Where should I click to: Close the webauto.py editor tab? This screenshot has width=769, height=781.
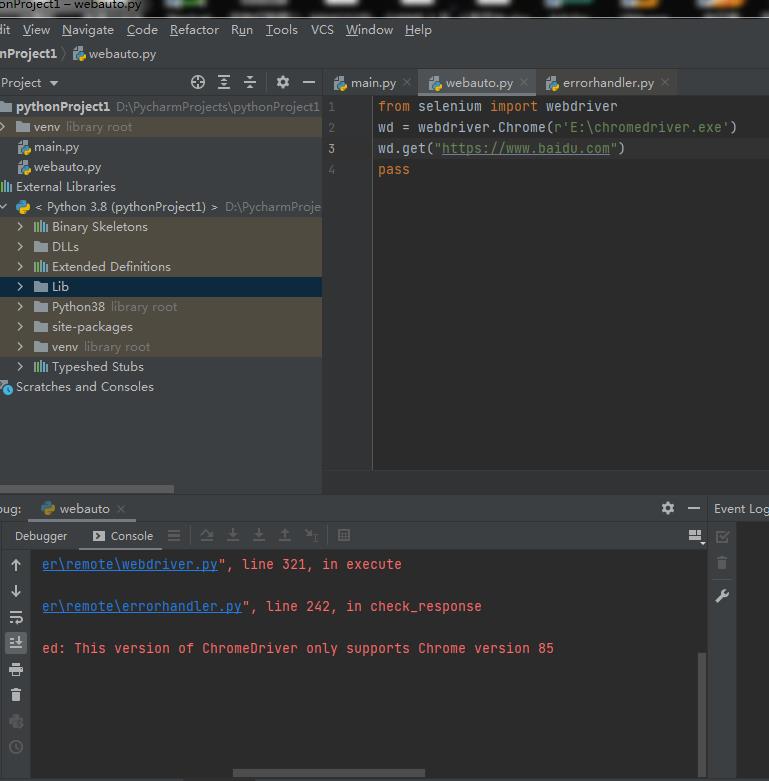pyautogui.click(x=524, y=82)
